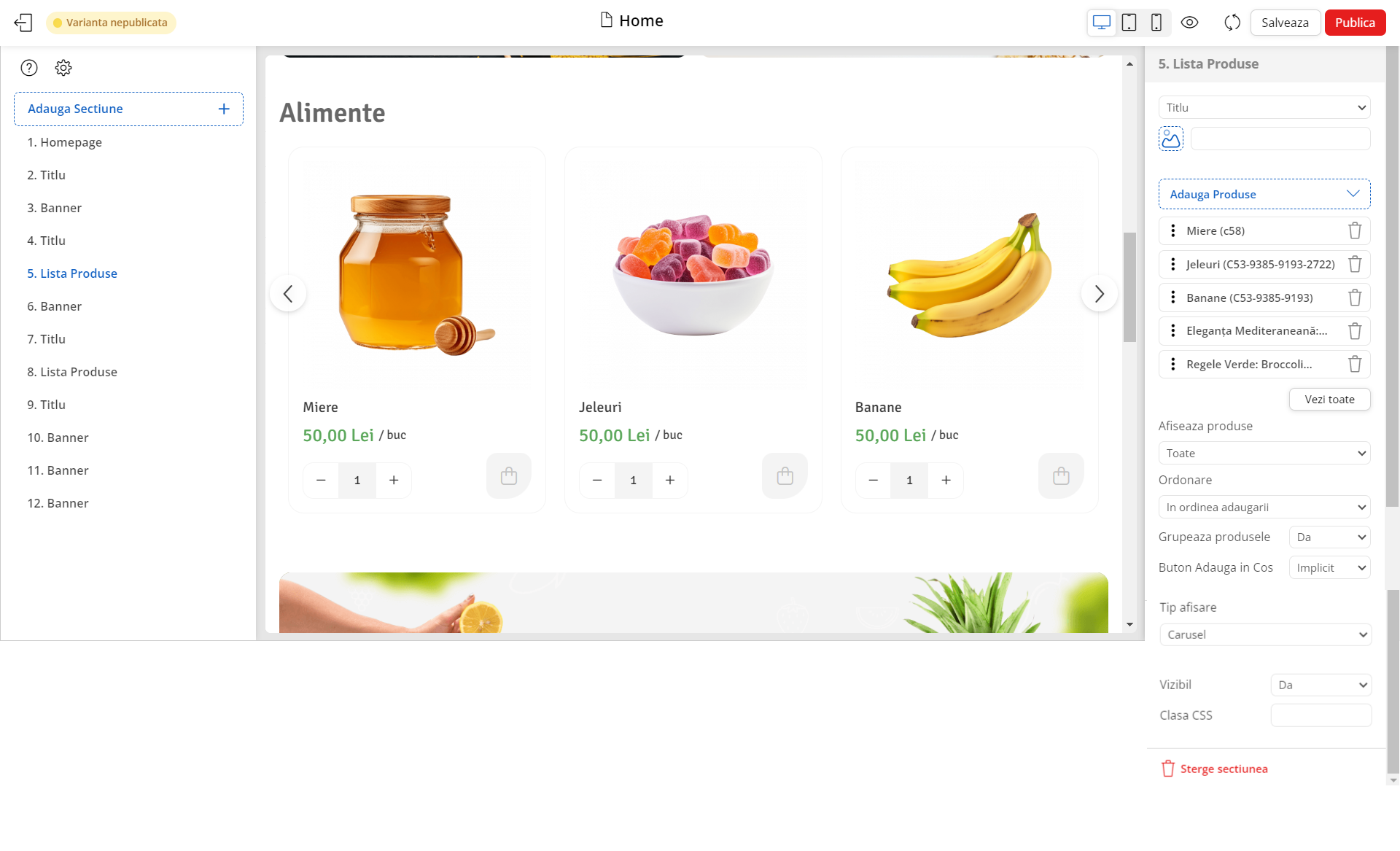The height and width of the screenshot is (851, 1400).
Task: Increase the Miere quantity with plus
Action: tap(394, 480)
